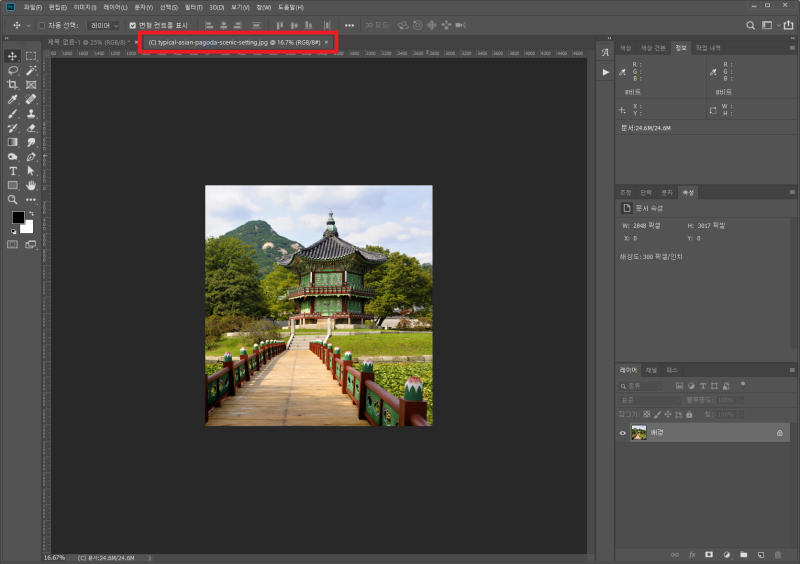Select the Clone Stamp tool
Image resolution: width=800 pixels, height=564 pixels.
coord(31,113)
